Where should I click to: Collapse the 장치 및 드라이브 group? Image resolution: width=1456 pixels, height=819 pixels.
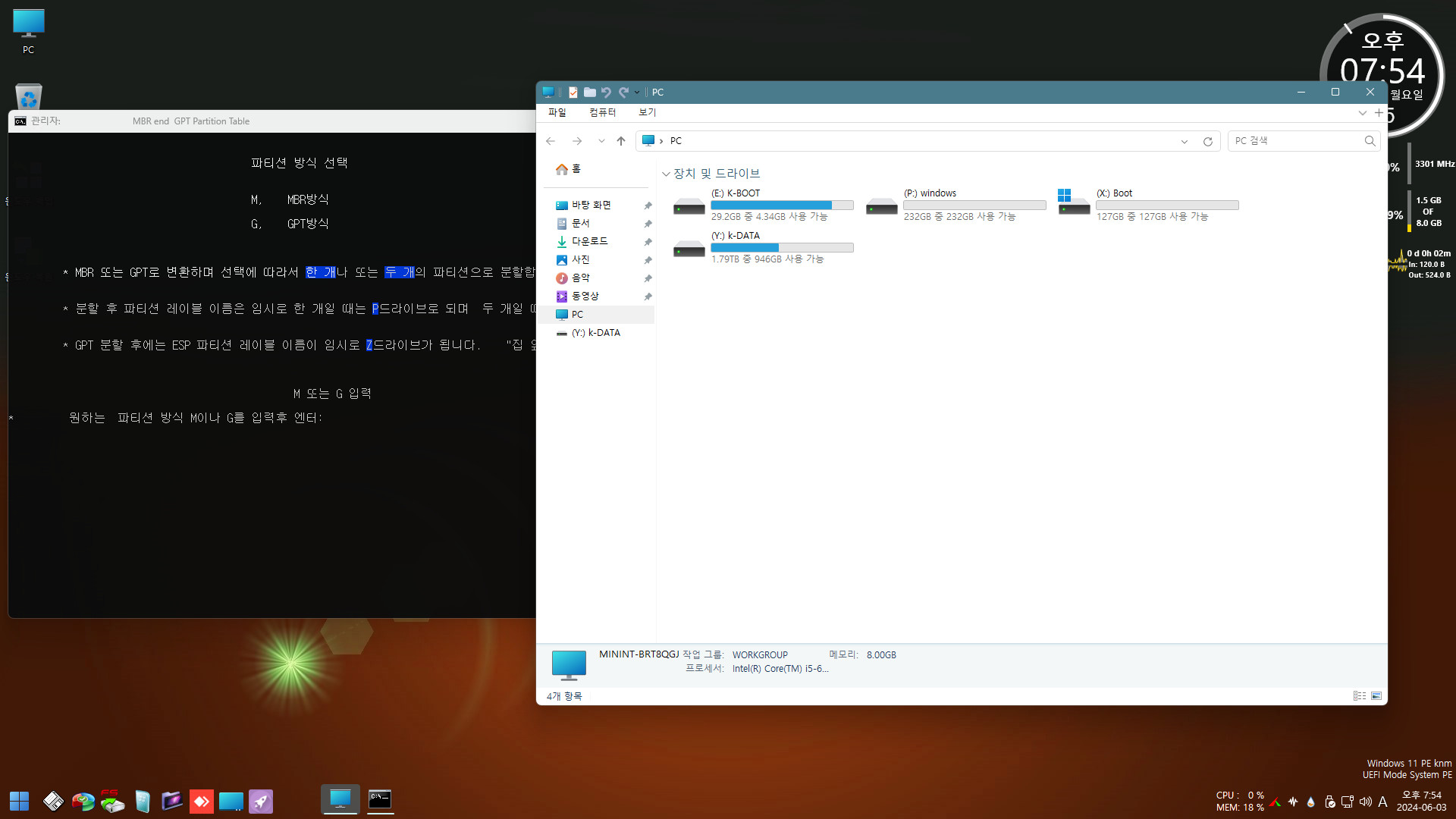click(x=666, y=174)
